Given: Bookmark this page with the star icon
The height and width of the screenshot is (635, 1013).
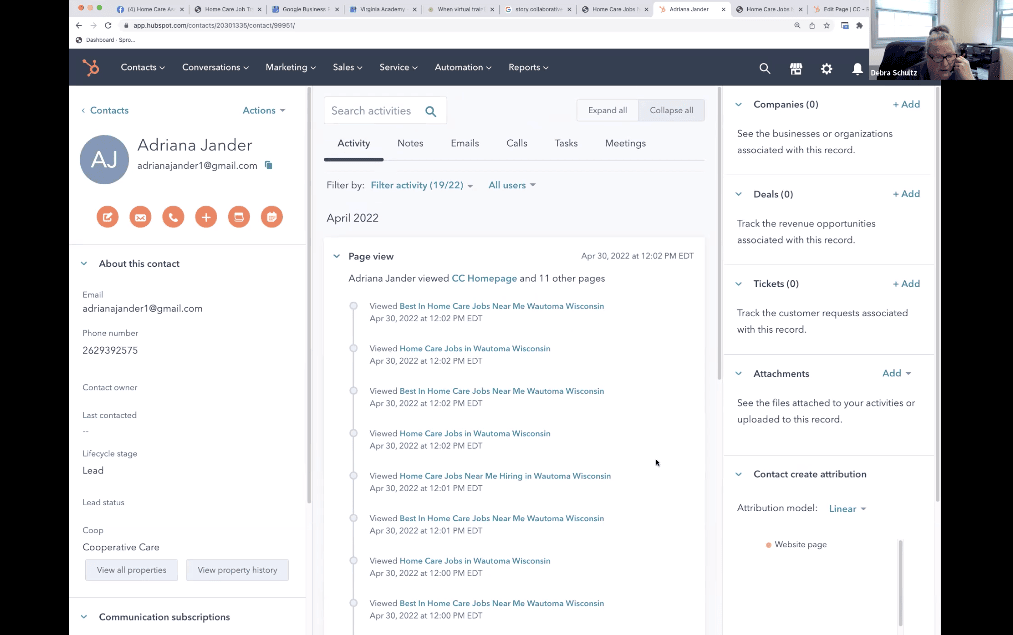Looking at the screenshot, I should (826, 25).
